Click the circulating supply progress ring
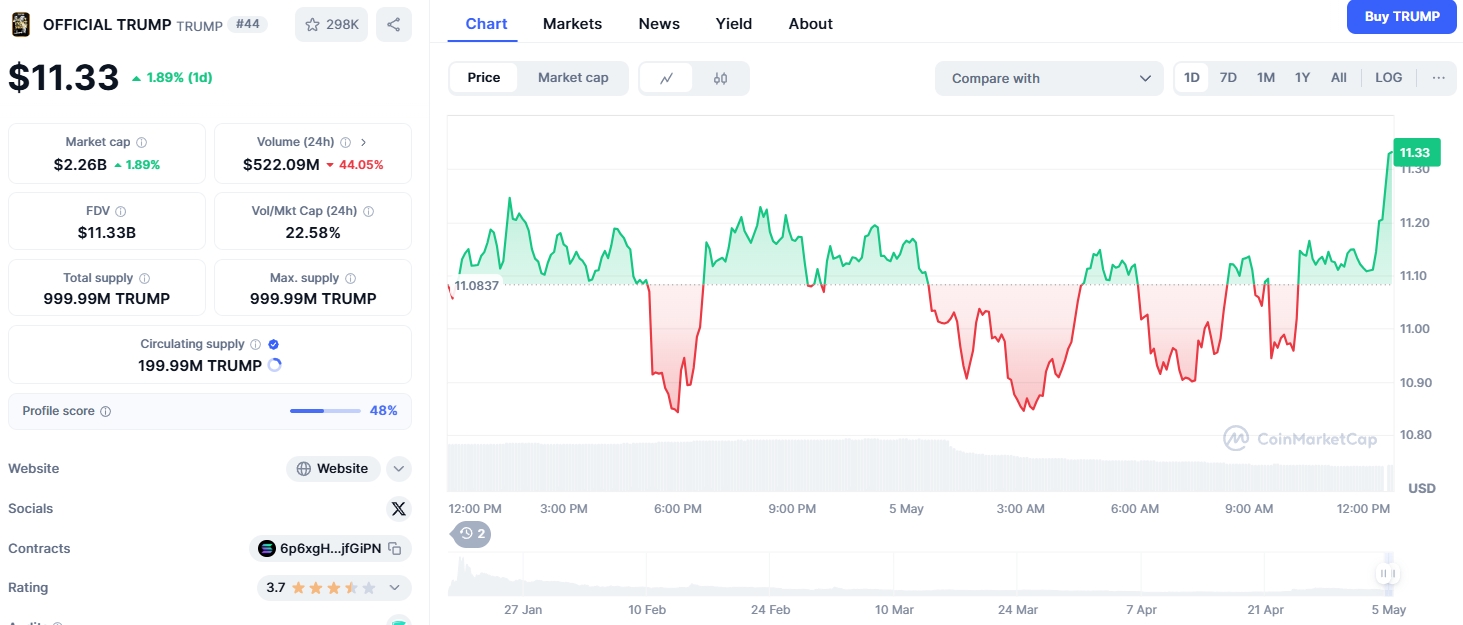1463x625 pixels. click(x=275, y=365)
